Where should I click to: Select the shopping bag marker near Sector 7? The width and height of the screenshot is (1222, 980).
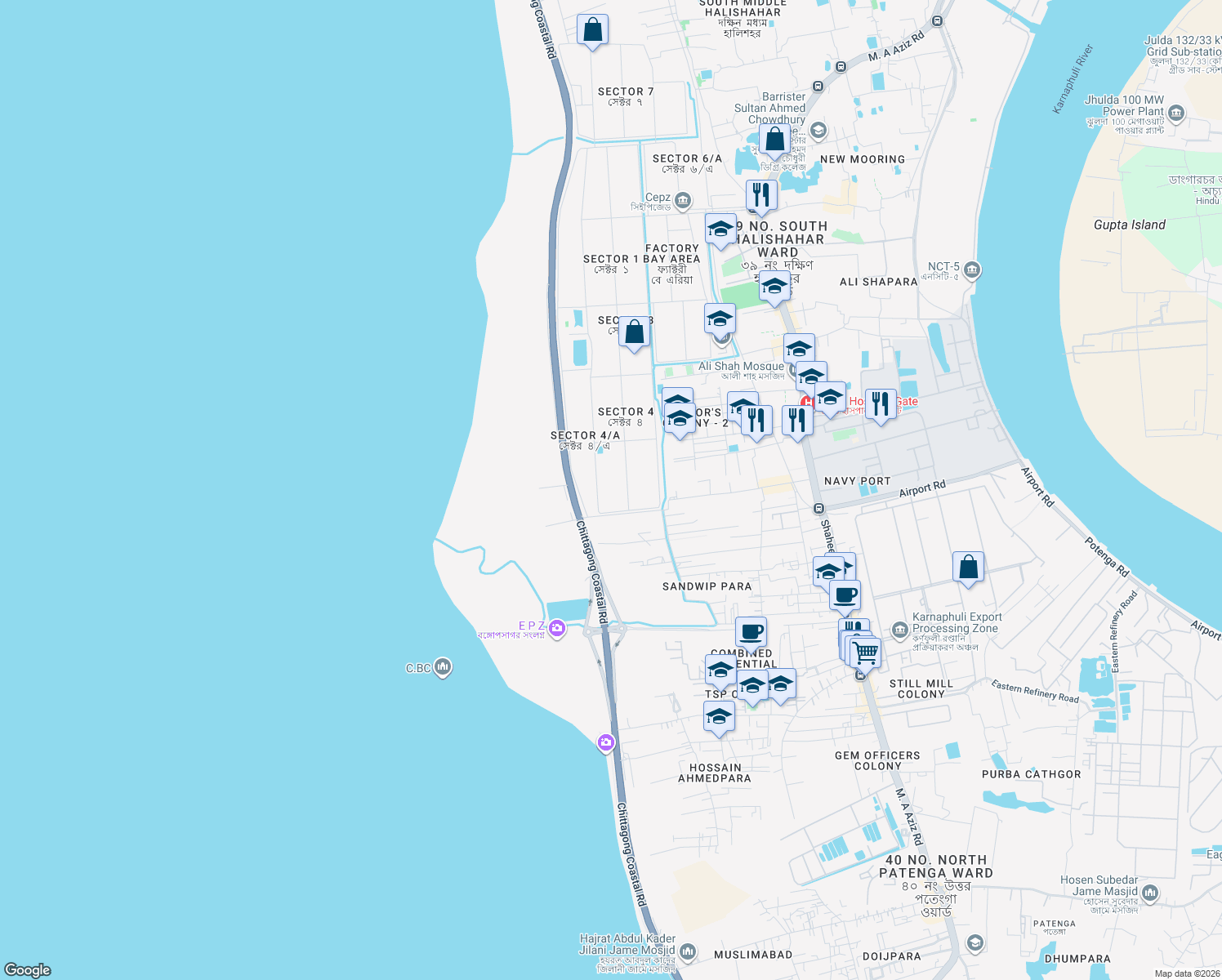[x=593, y=30]
